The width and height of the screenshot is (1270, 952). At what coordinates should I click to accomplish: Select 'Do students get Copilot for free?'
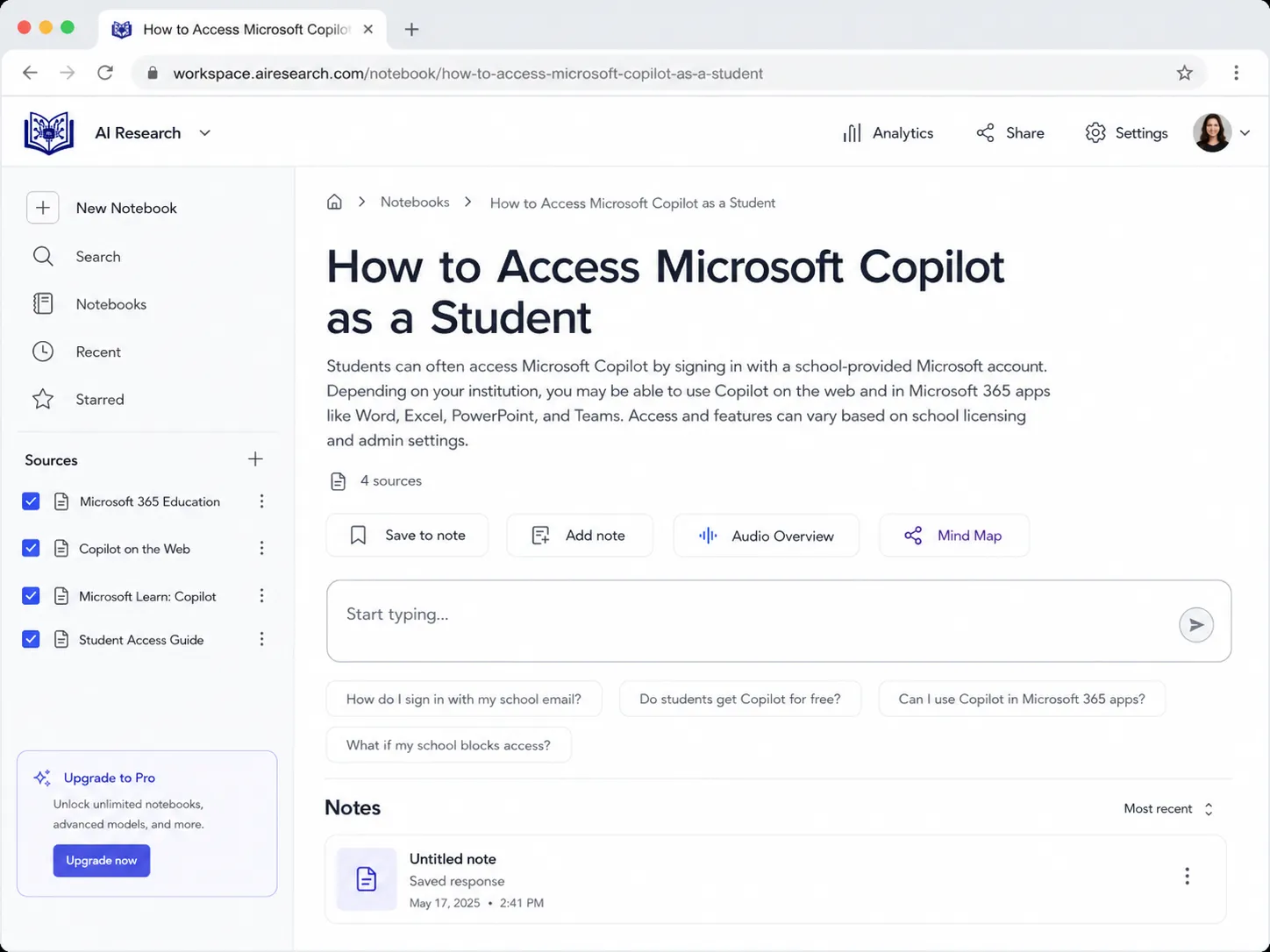pyautogui.click(x=740, y=699)
